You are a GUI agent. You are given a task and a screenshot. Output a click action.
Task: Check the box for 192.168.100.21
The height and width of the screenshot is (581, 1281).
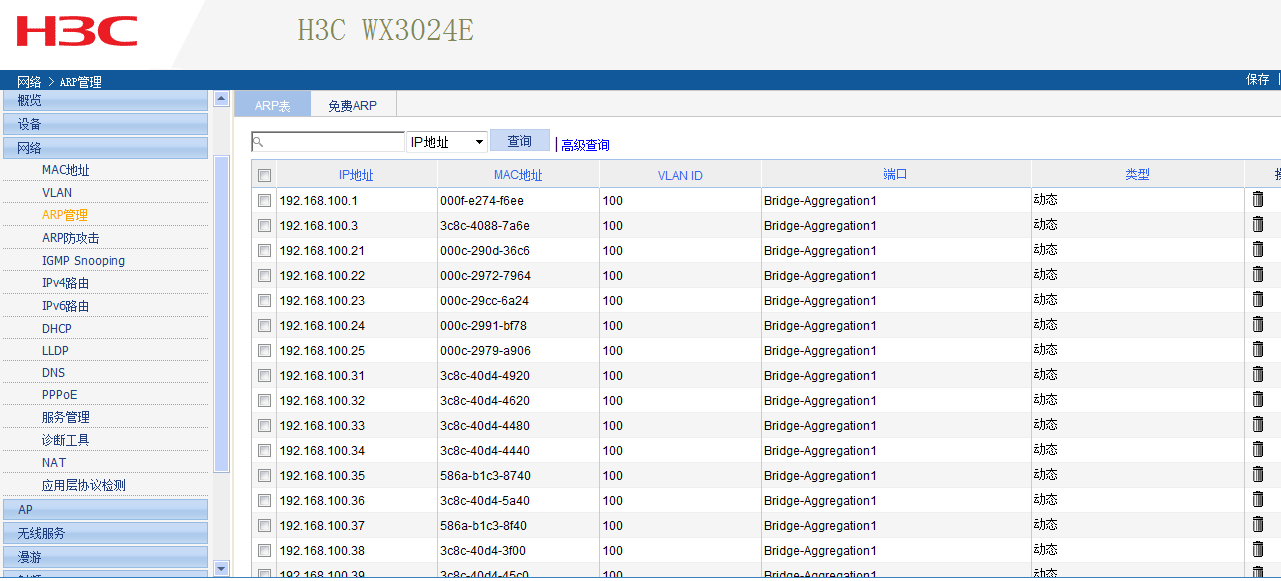click(264, 250)
